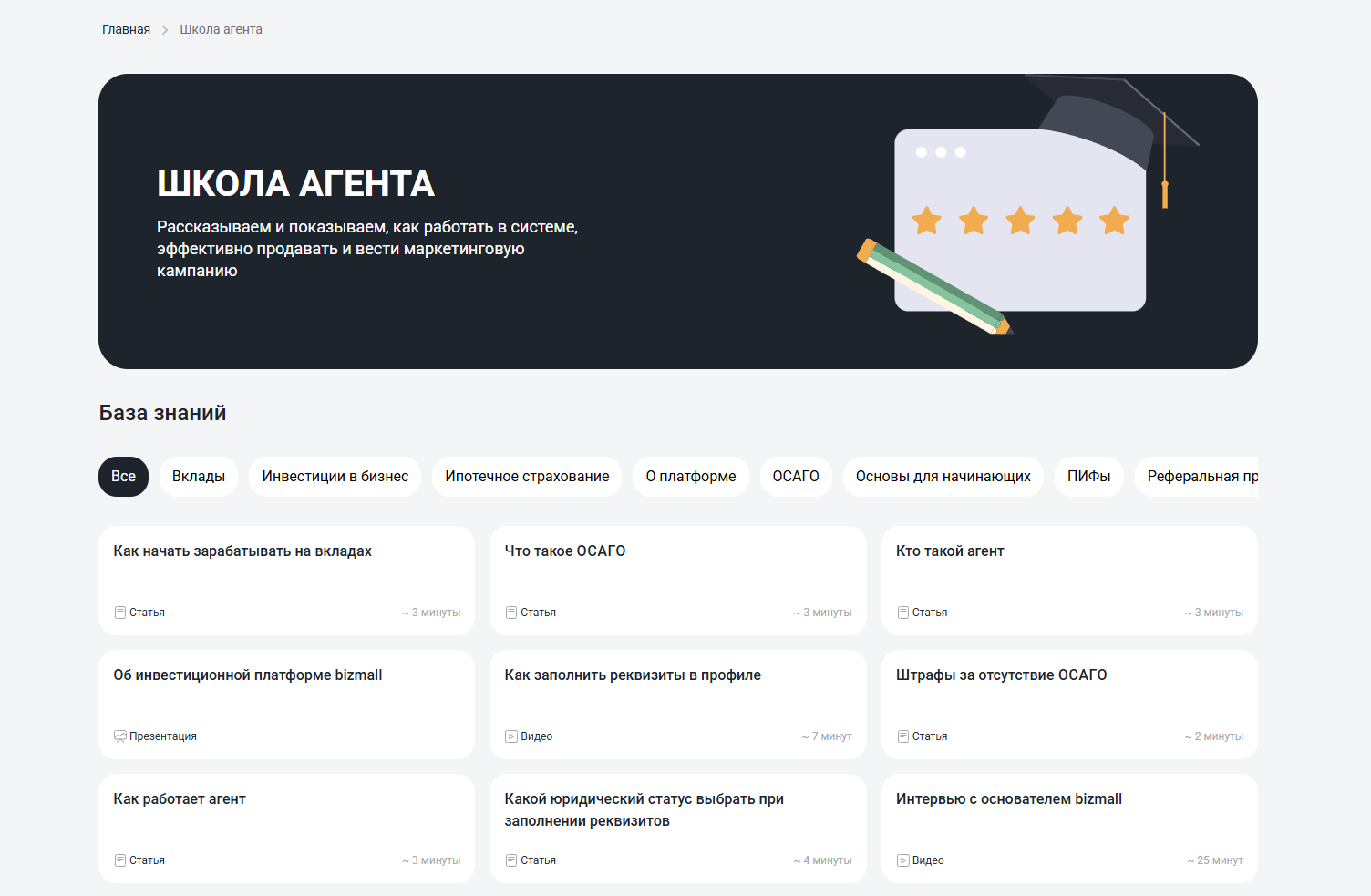Click the article icon on 'Штрафы за отсутствие ОСАГО'
Screen dimensions: 1371x896
(902, 736)
